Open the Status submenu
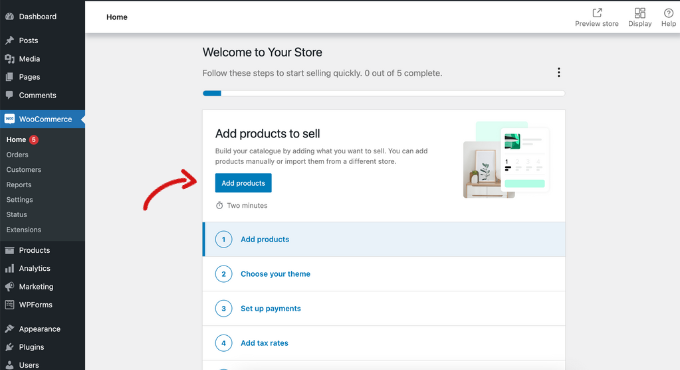Viewport: 680px width, 370px height. [16, 214]
